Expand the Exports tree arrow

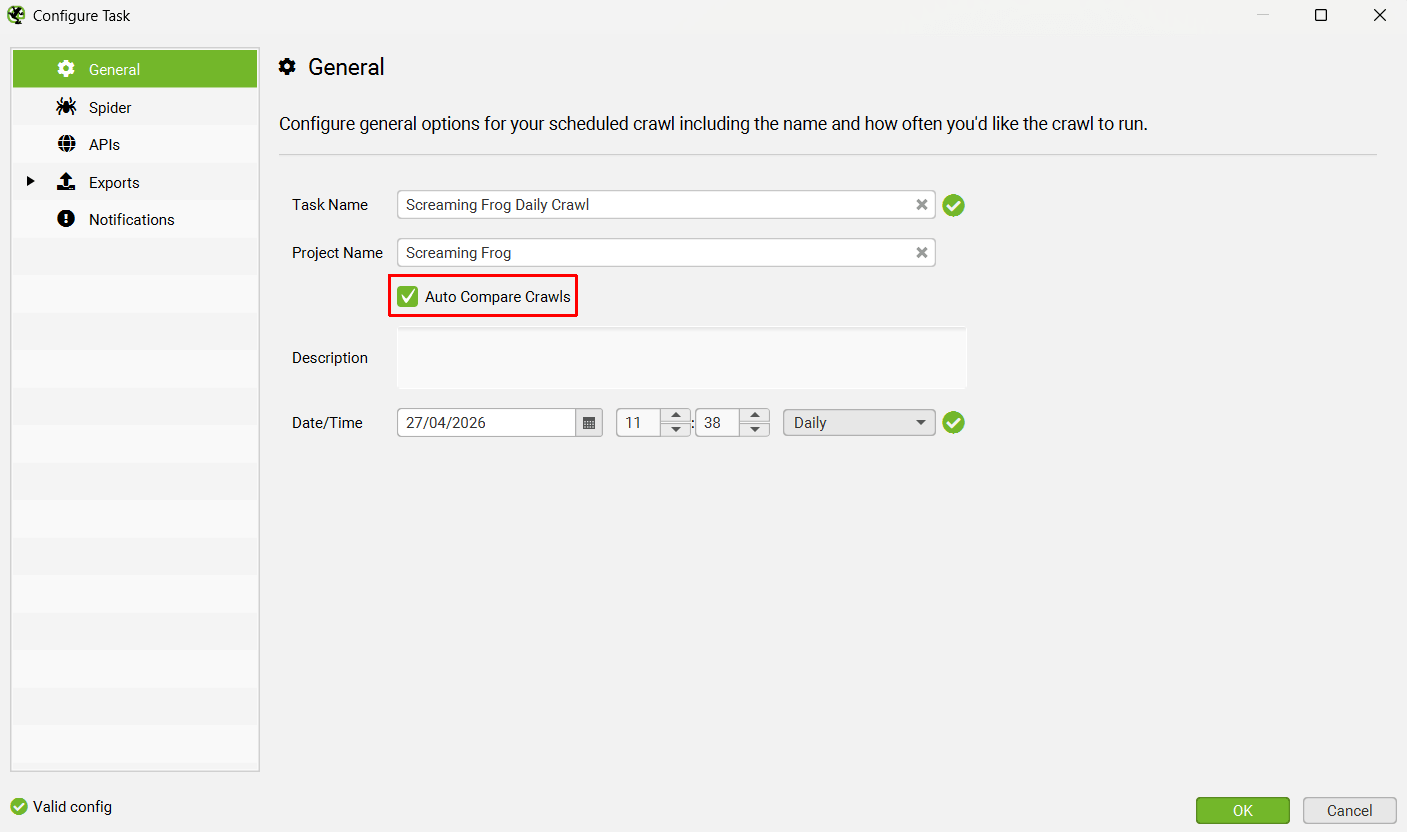[x=30, y=181]
